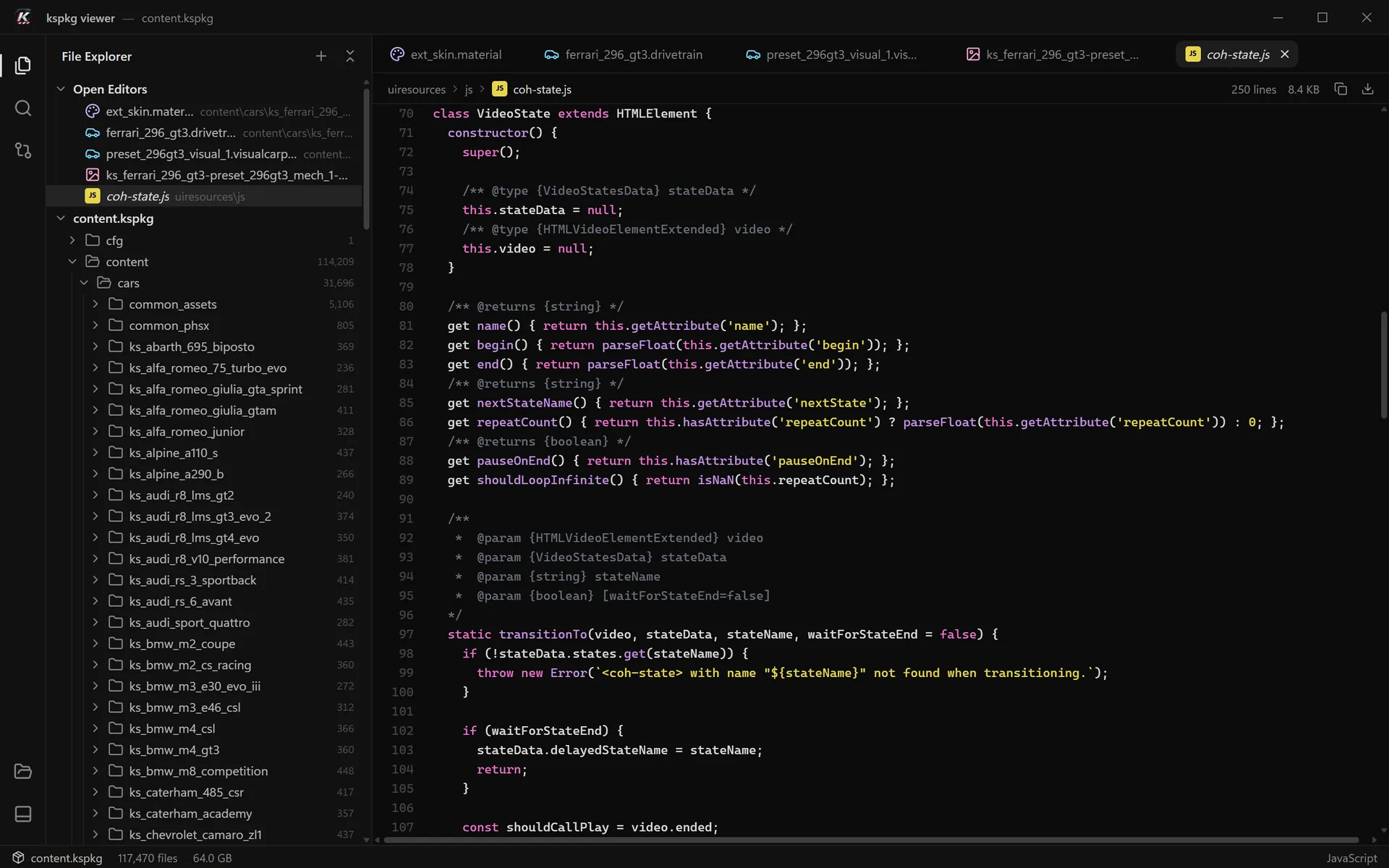The height and width of the screenshot is (868, 1389).
Task: Click the '117,470 files' status bar text
Action: (x=148, y=858)
